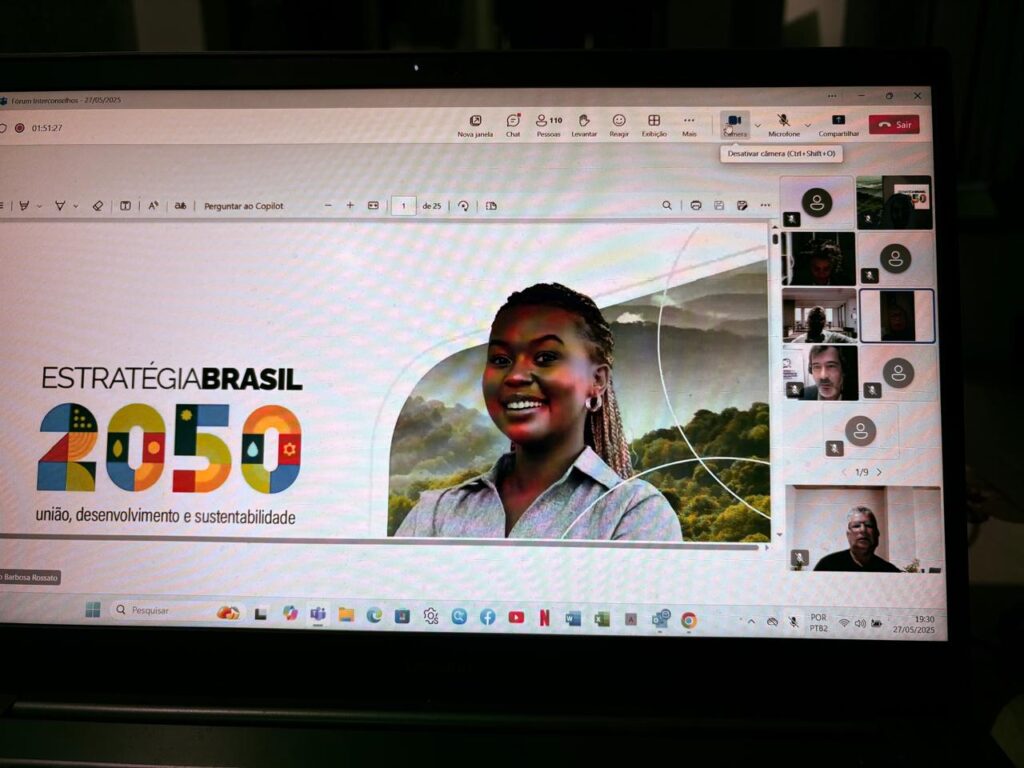This screenshot has width=1024, height=768.
Task: Save the PDF document
Action: (x=719, y=205)
